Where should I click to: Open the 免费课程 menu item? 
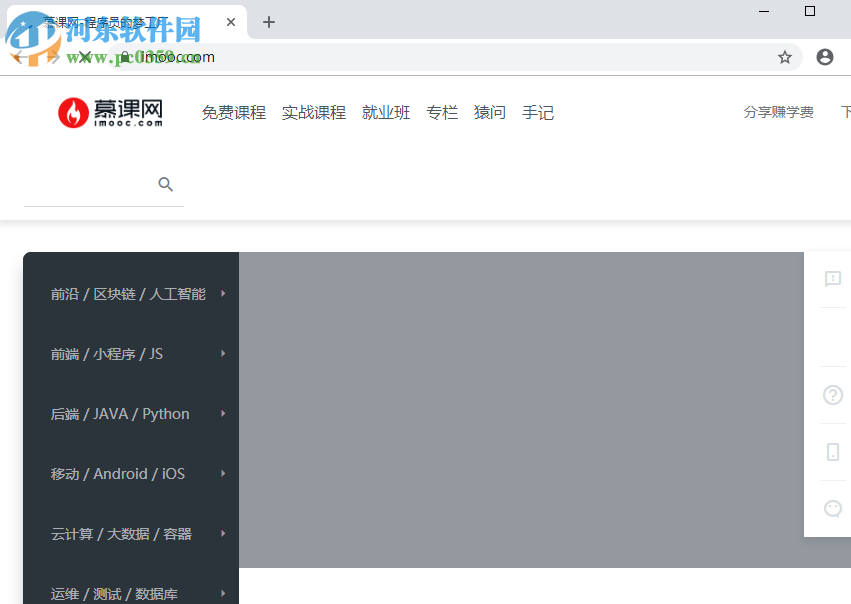coord(233,112)
